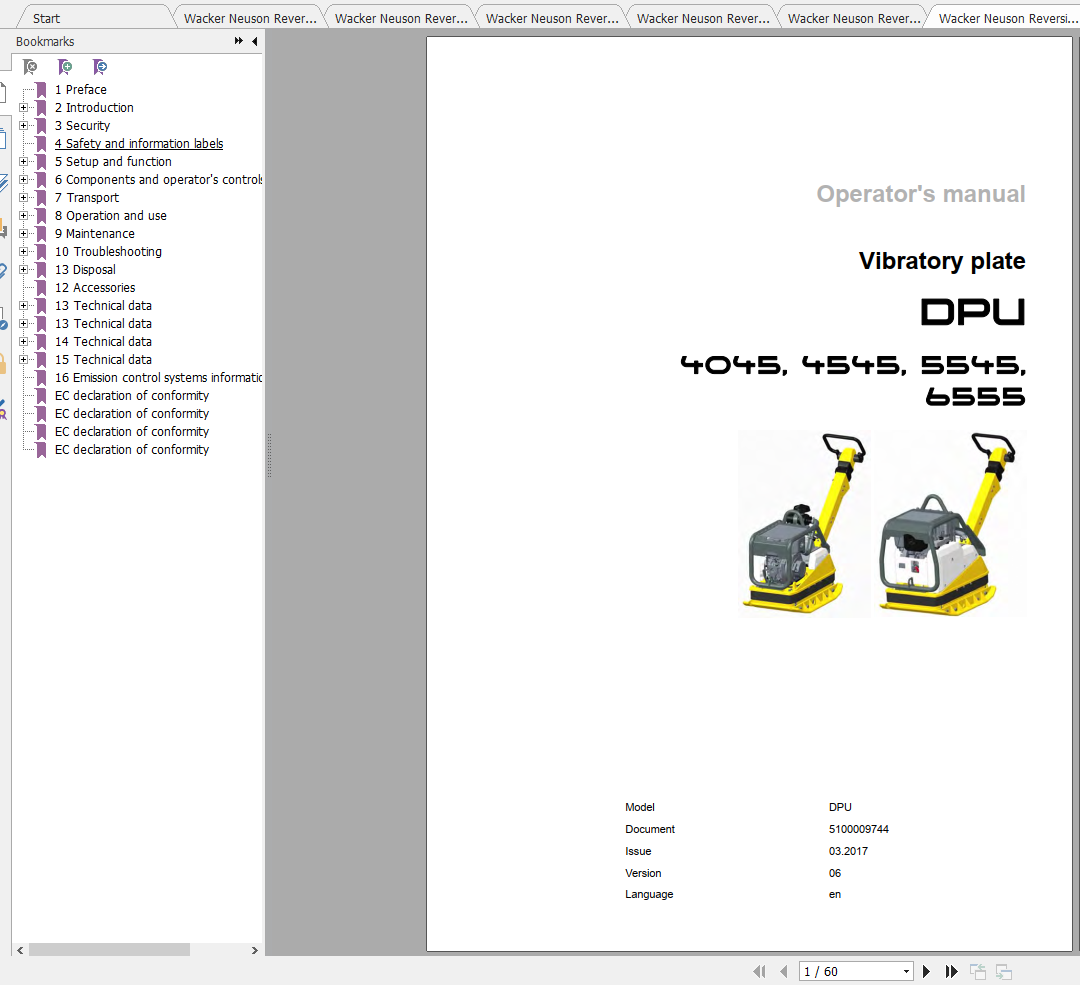Click the previous view icon
Image resolution: width=1080 pixels, height=985 pixels.
978,971
